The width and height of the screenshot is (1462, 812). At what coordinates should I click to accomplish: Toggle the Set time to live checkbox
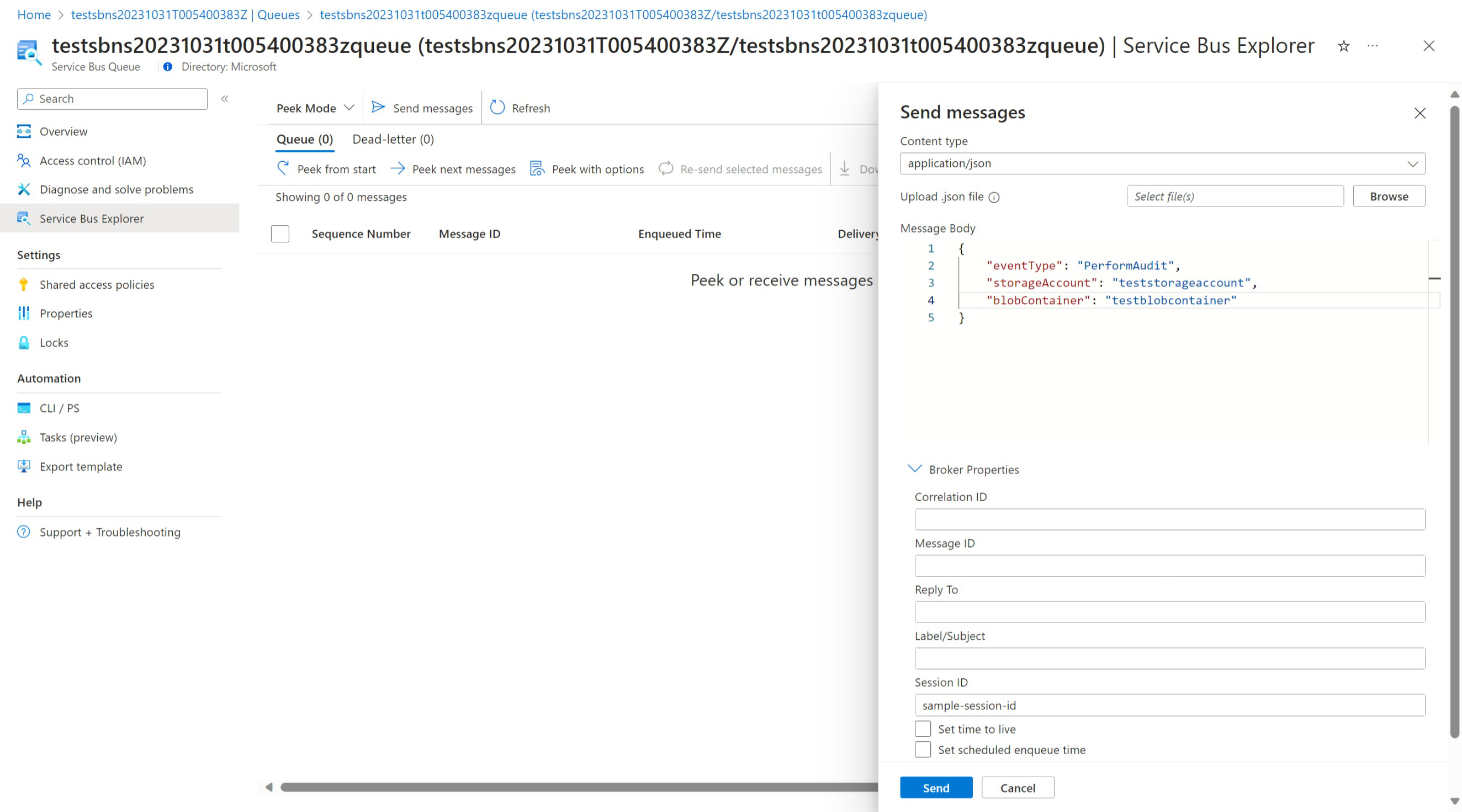tap(921, 728)
